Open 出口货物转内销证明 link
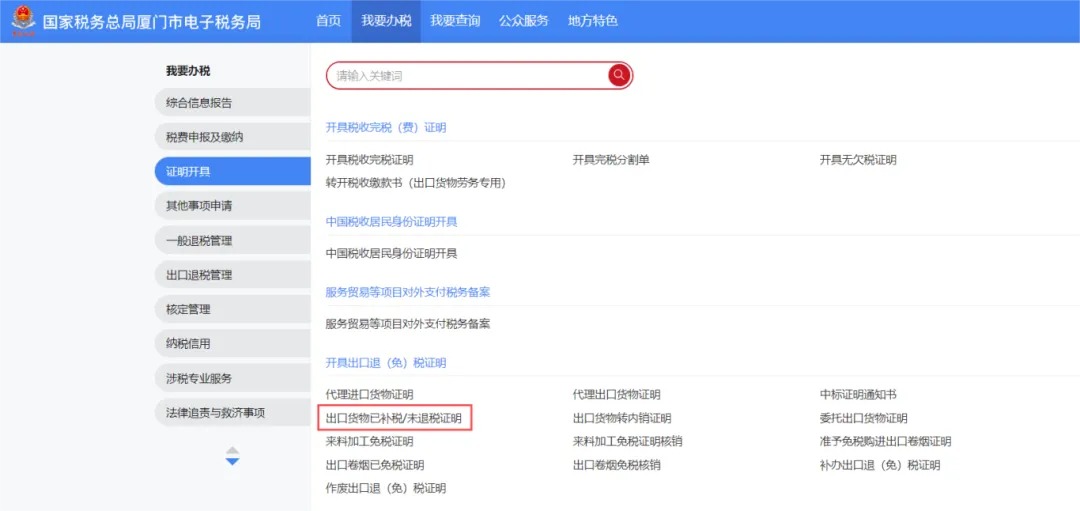 (x=622, y=418)
